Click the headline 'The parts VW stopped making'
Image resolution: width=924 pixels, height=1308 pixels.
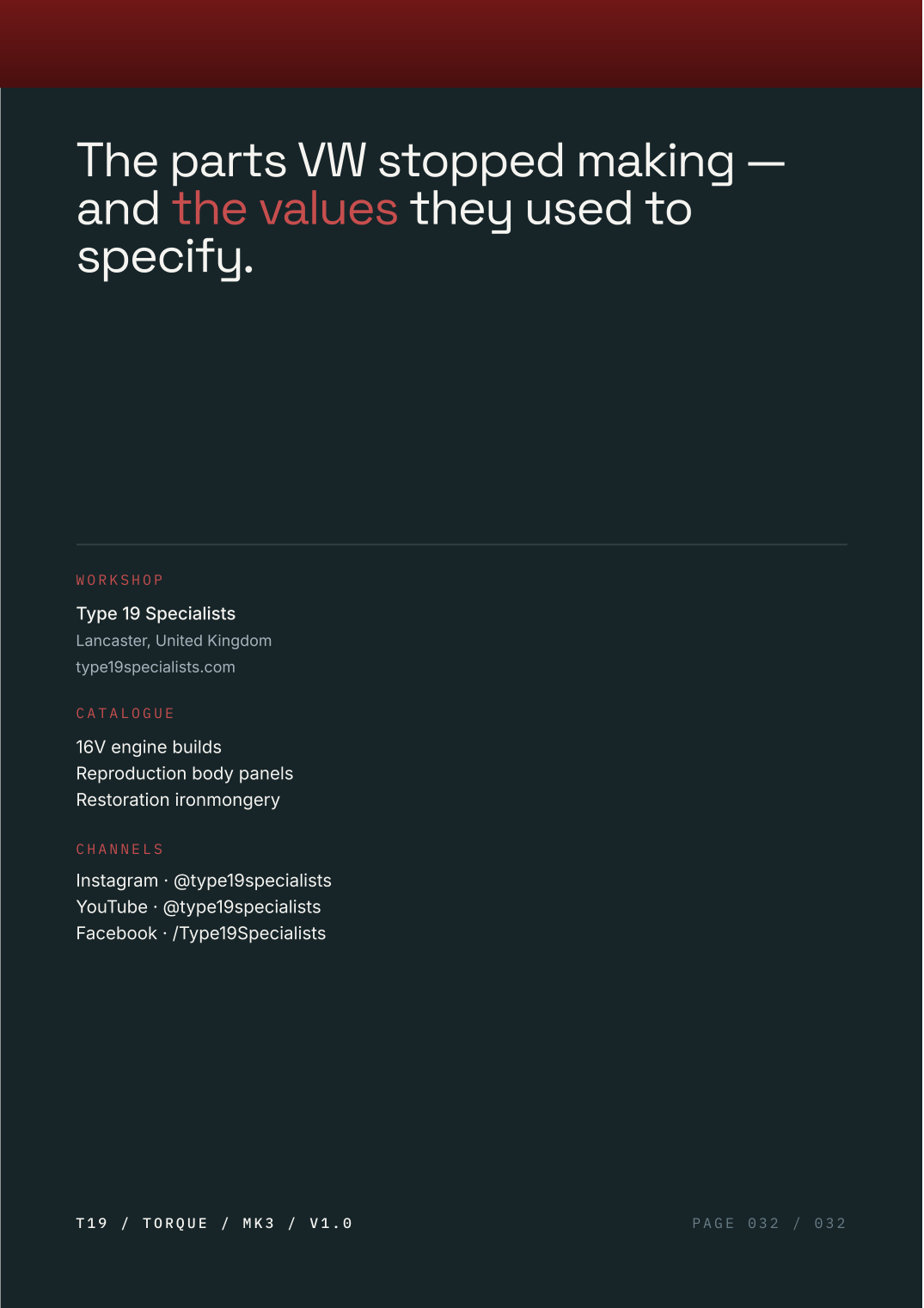[406, 162]
